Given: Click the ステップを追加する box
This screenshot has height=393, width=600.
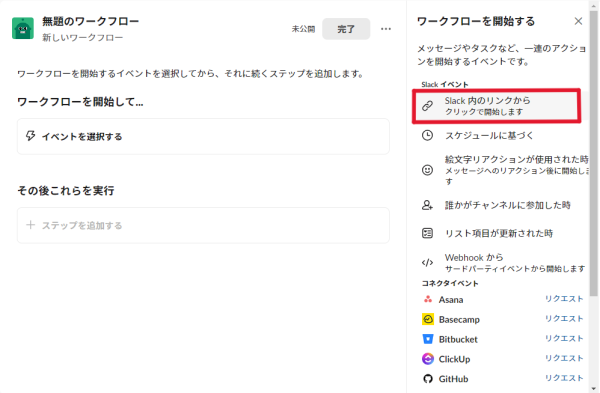Looking at the screenshot, I should (x=203, y=225).
